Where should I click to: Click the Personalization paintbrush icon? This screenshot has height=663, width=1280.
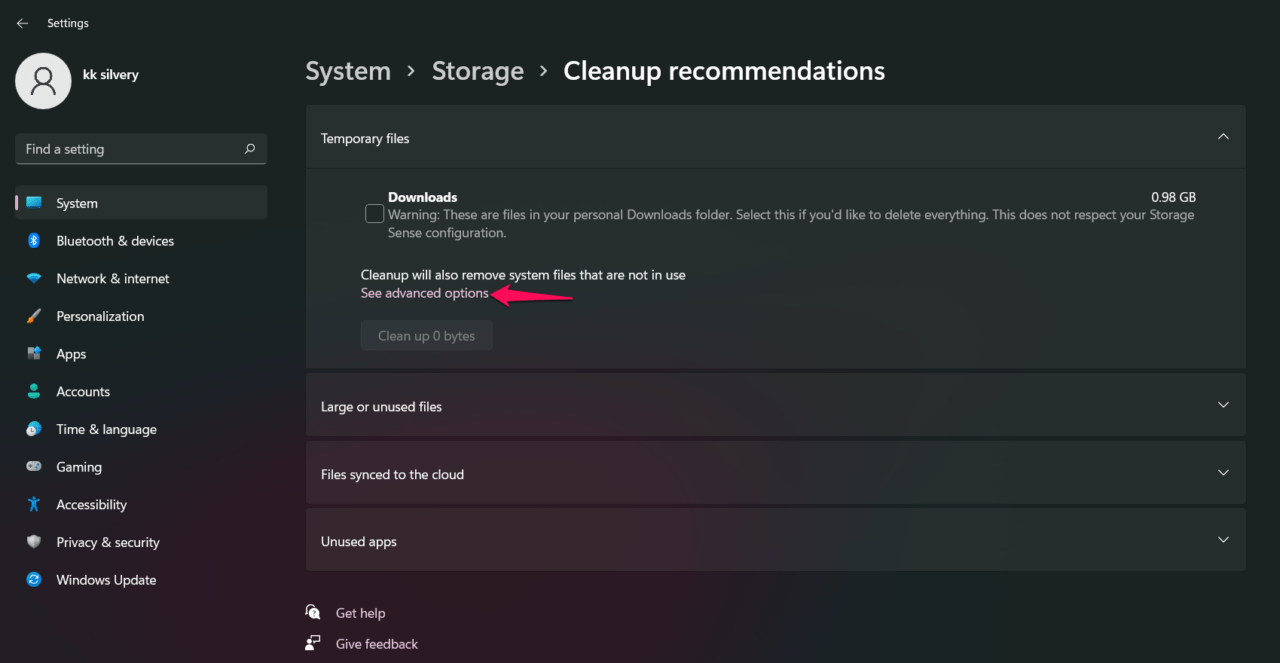tap(34, 316)
